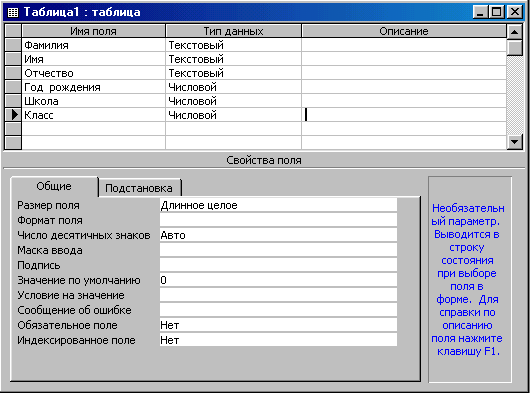Image resolution: width=530 pixels, height=393 pixels.
Task: Click the scroll down arrow of field grid
Action: tap(515, 142)
